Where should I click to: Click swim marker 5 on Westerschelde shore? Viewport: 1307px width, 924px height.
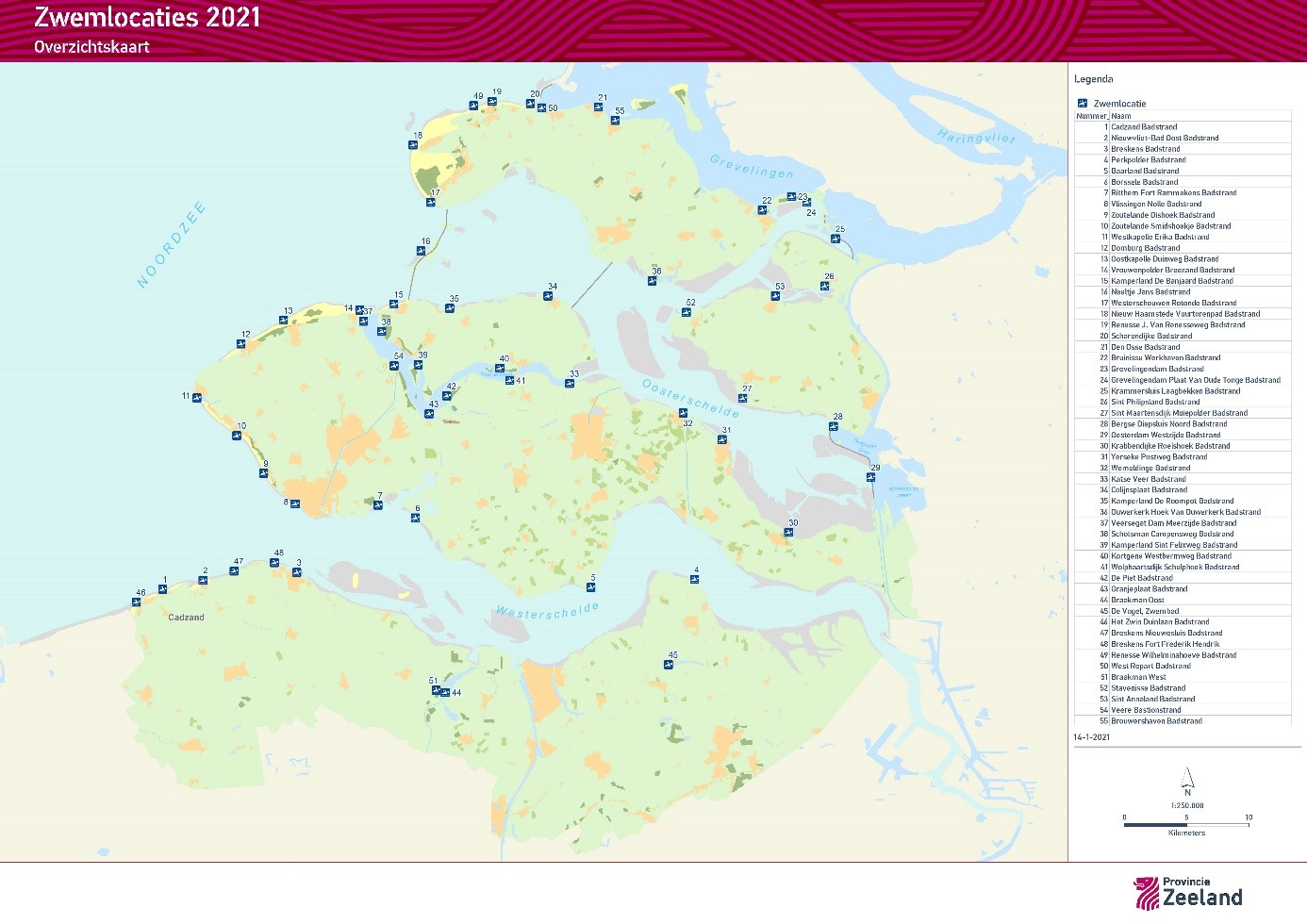coord(591,587)
